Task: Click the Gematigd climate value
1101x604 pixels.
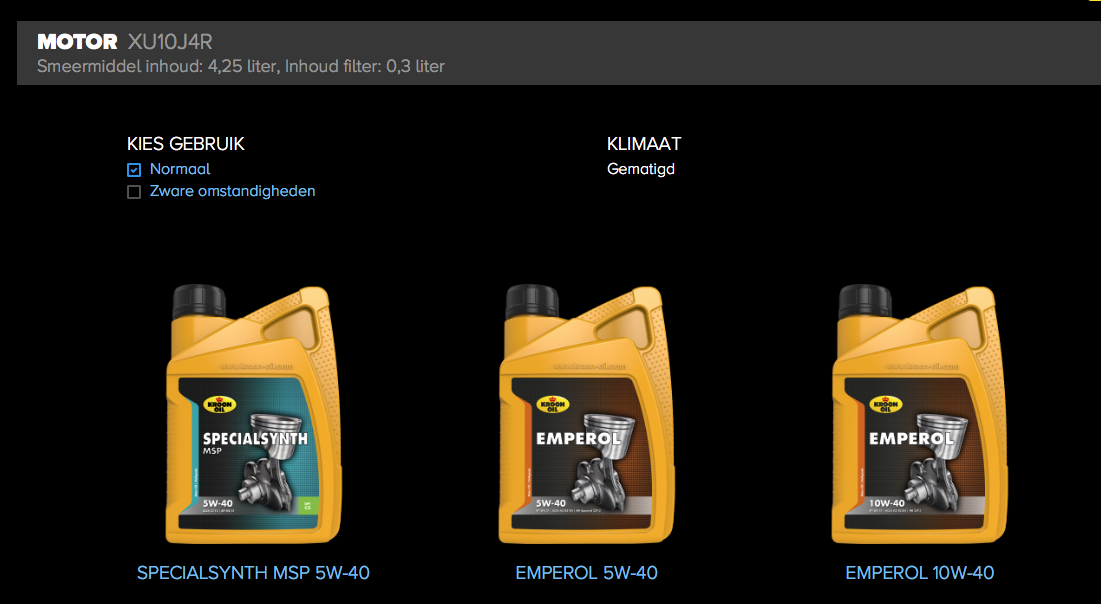Action: coord(640,169)
